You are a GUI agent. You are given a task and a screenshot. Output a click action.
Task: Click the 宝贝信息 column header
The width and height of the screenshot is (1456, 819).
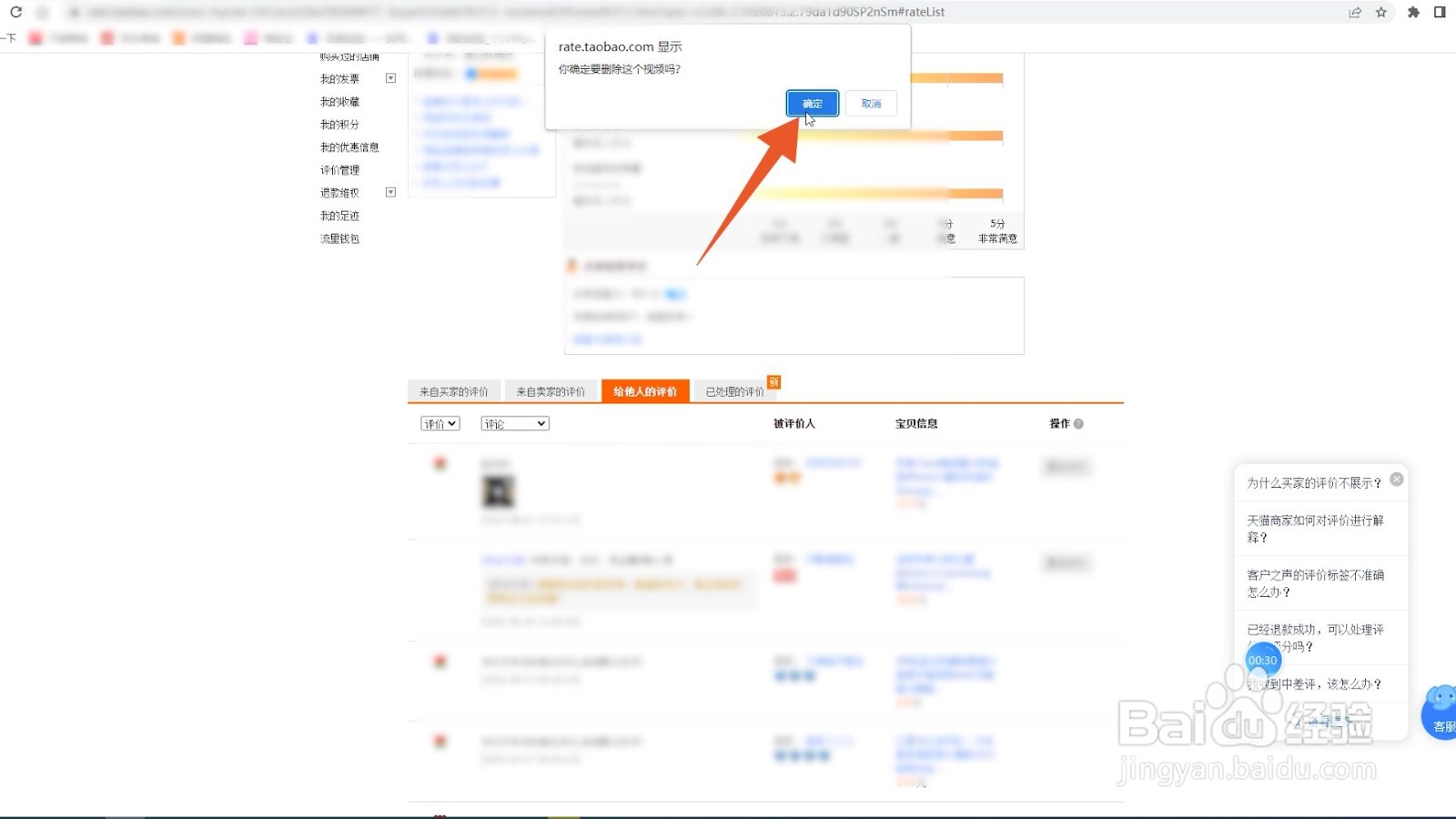[x=916, y=424]
